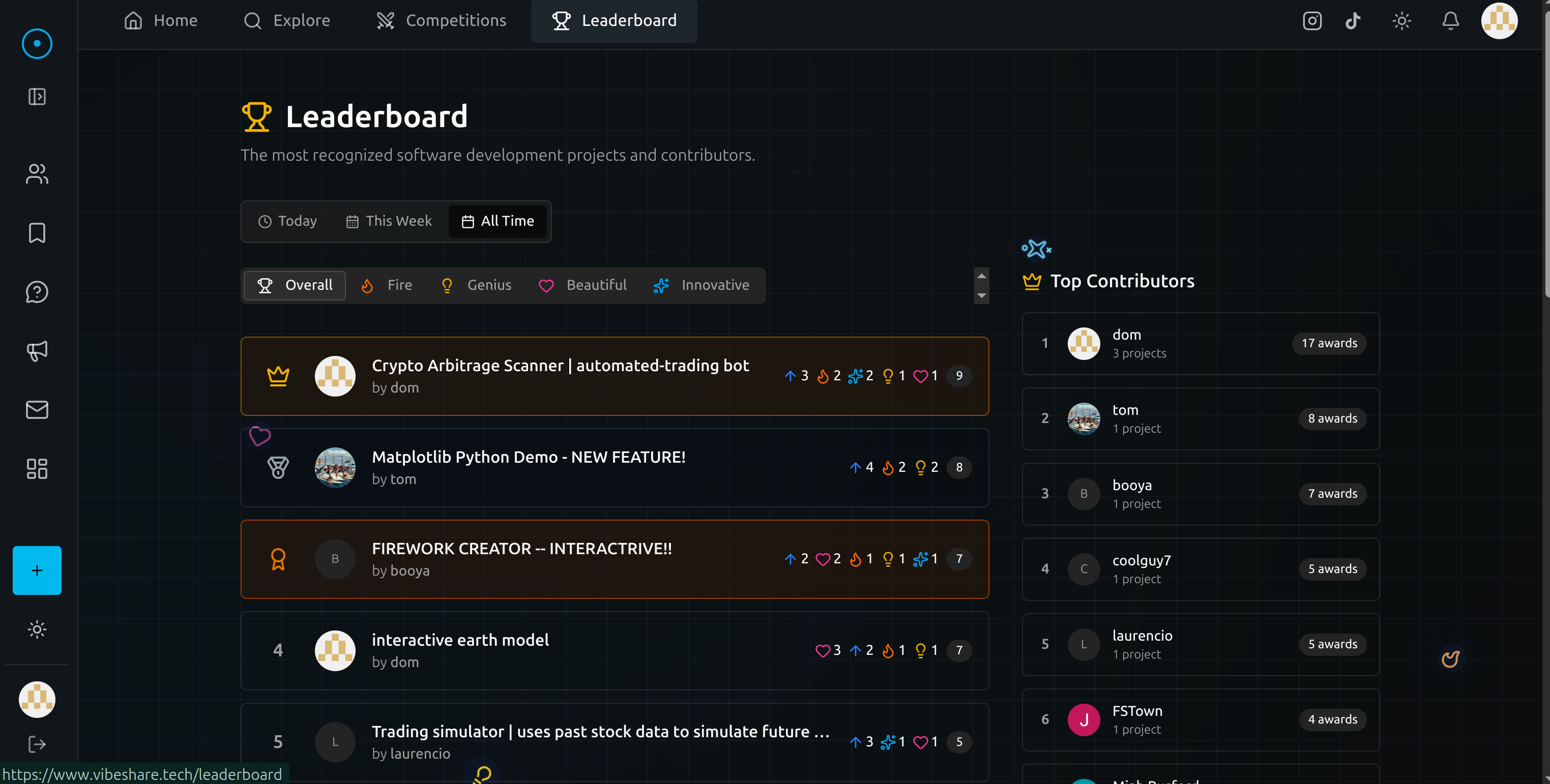Open notifications via the bell icon

click(1450, 20)
